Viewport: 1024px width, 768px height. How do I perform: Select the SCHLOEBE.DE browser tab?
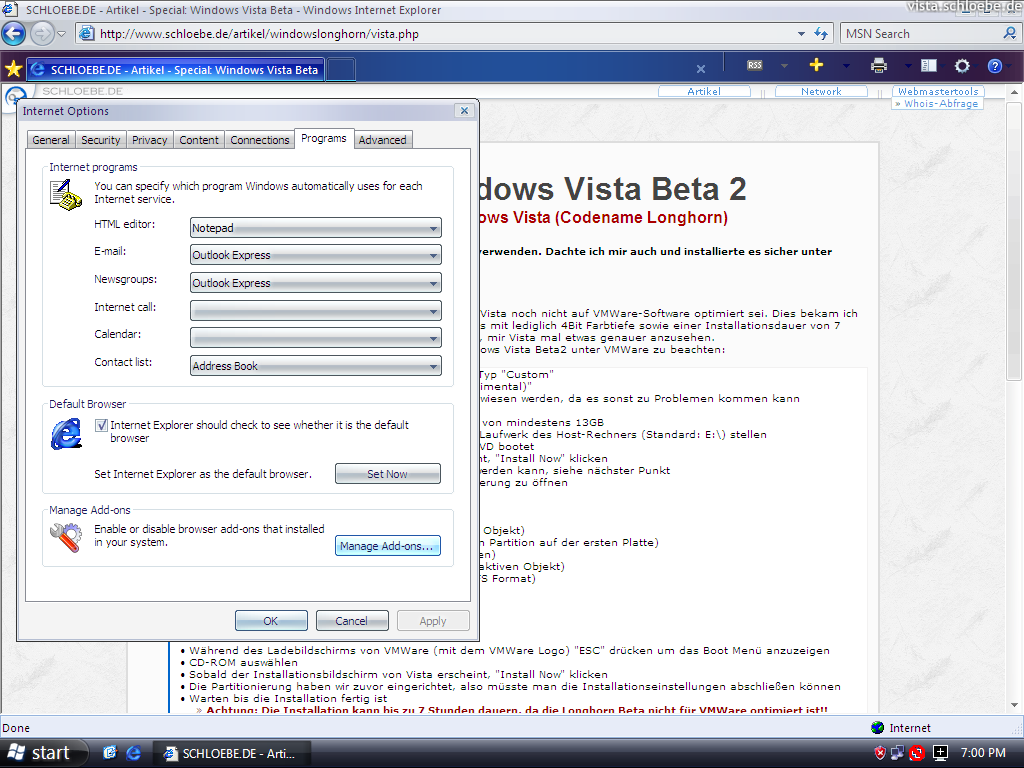tap(175, 70)
